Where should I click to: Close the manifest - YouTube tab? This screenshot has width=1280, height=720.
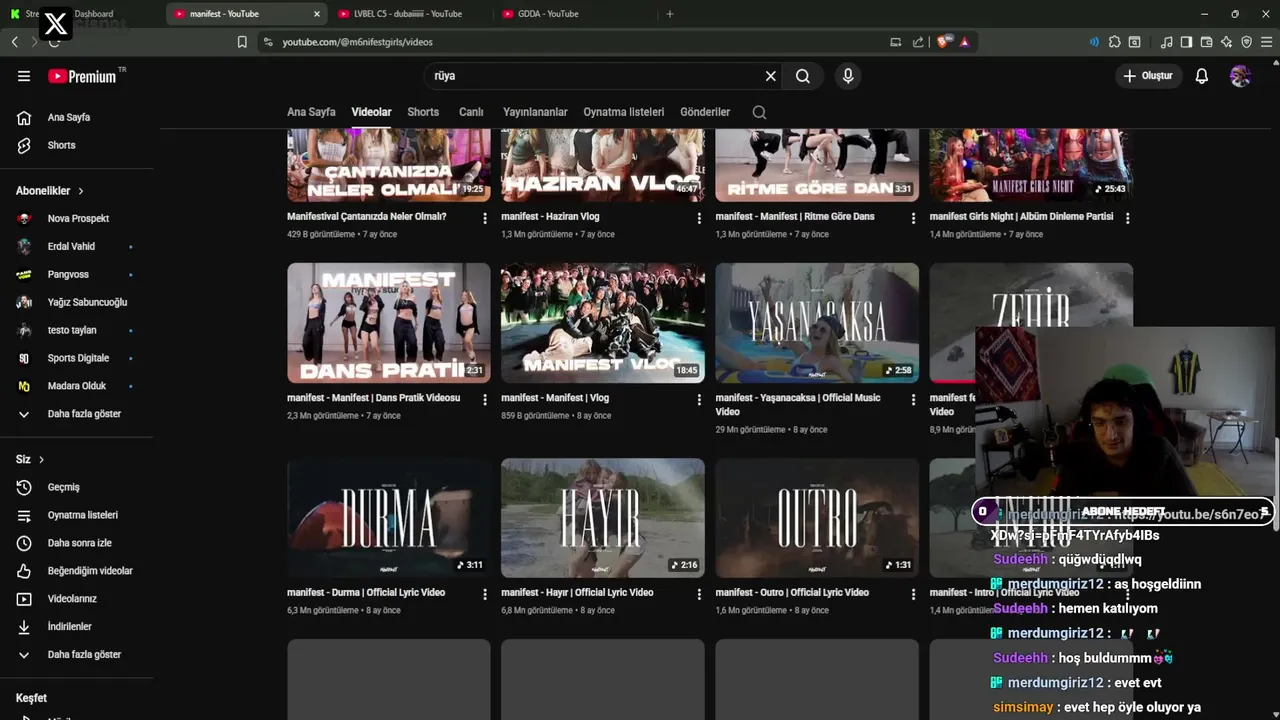point(317,14)
